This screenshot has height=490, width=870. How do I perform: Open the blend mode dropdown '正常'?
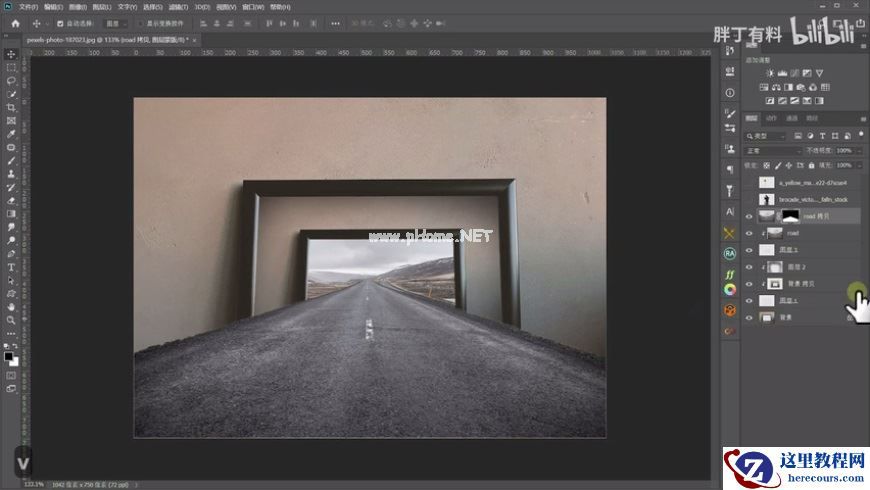773,151
